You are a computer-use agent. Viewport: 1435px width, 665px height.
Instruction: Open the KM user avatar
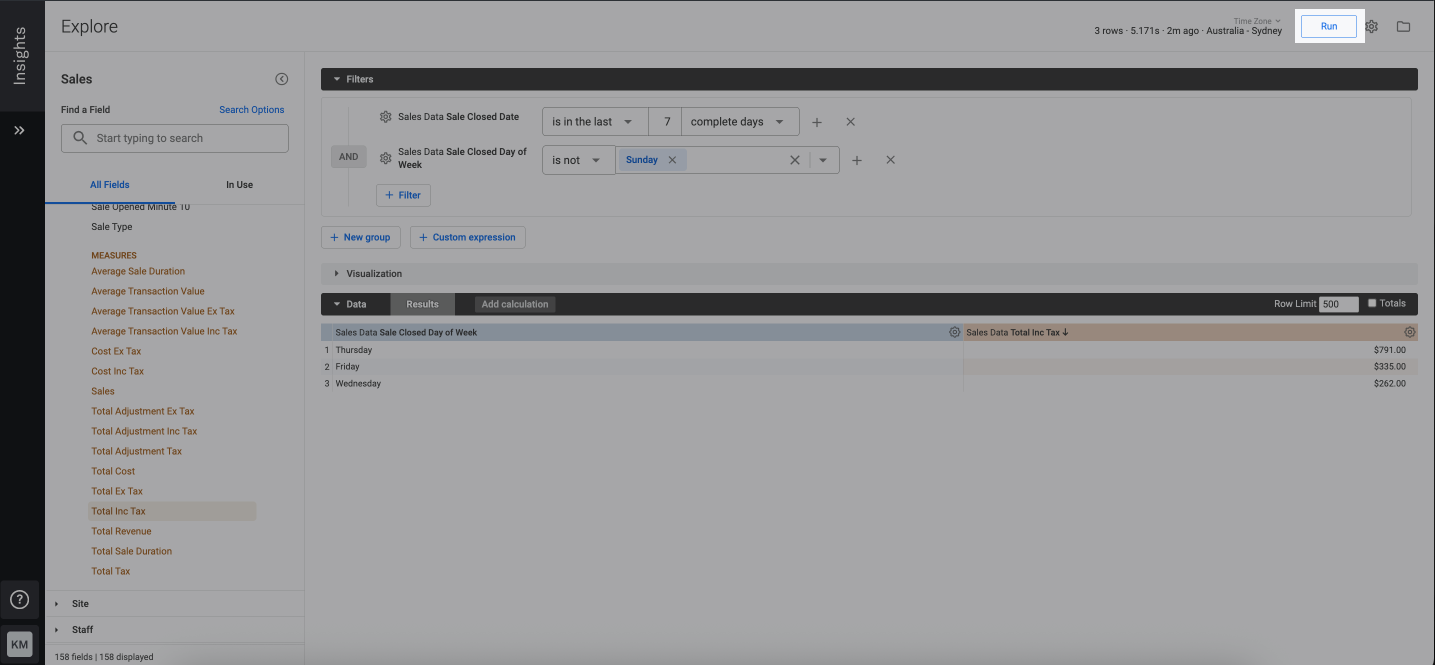(x=19, y=644)
